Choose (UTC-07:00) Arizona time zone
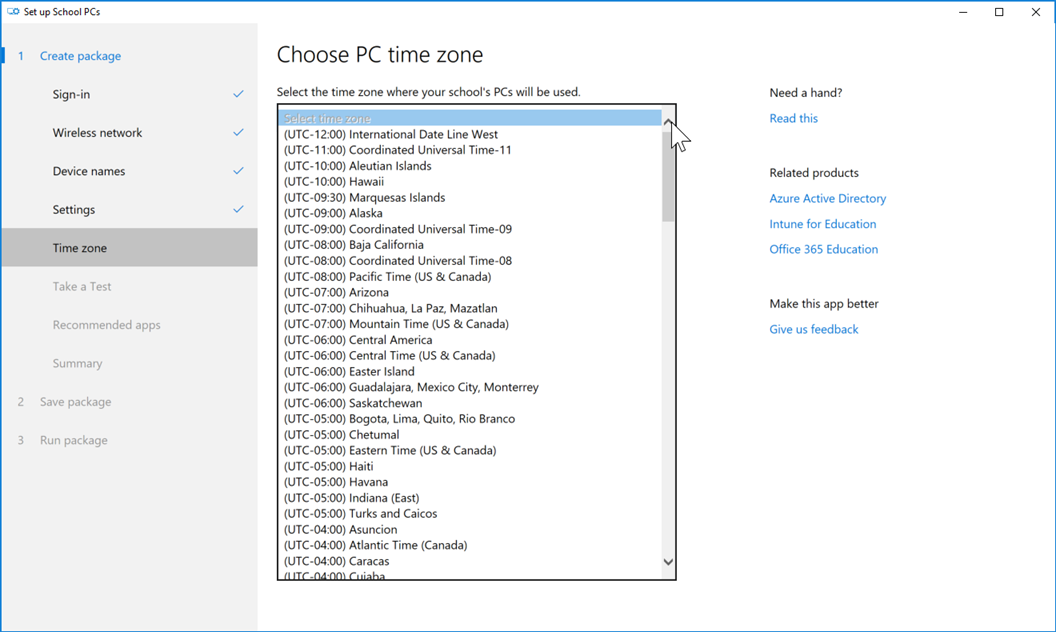 click(335, 293)
